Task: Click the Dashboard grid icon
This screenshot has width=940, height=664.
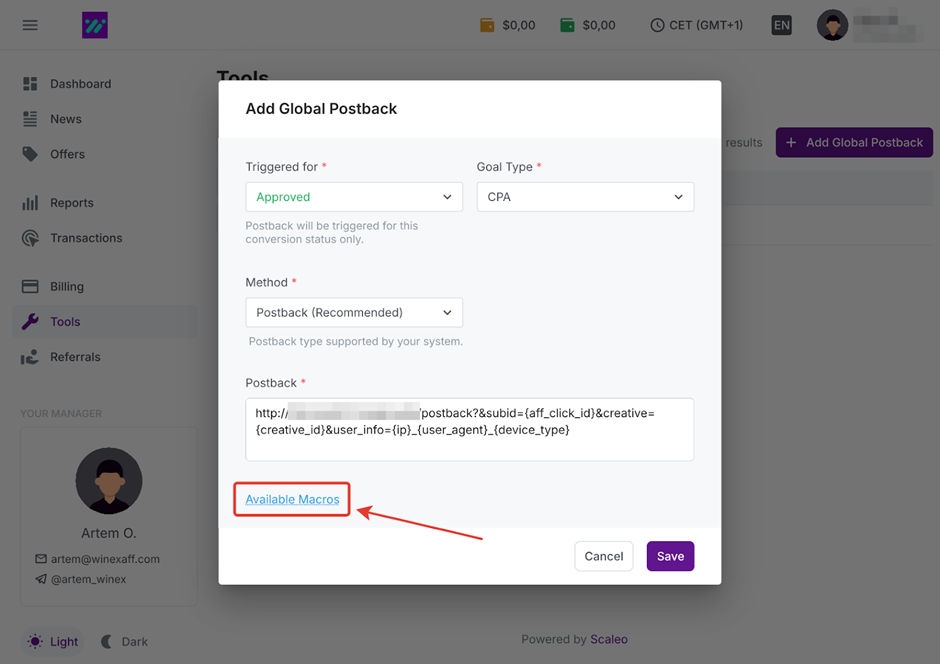Action: (x=30, y=84)
